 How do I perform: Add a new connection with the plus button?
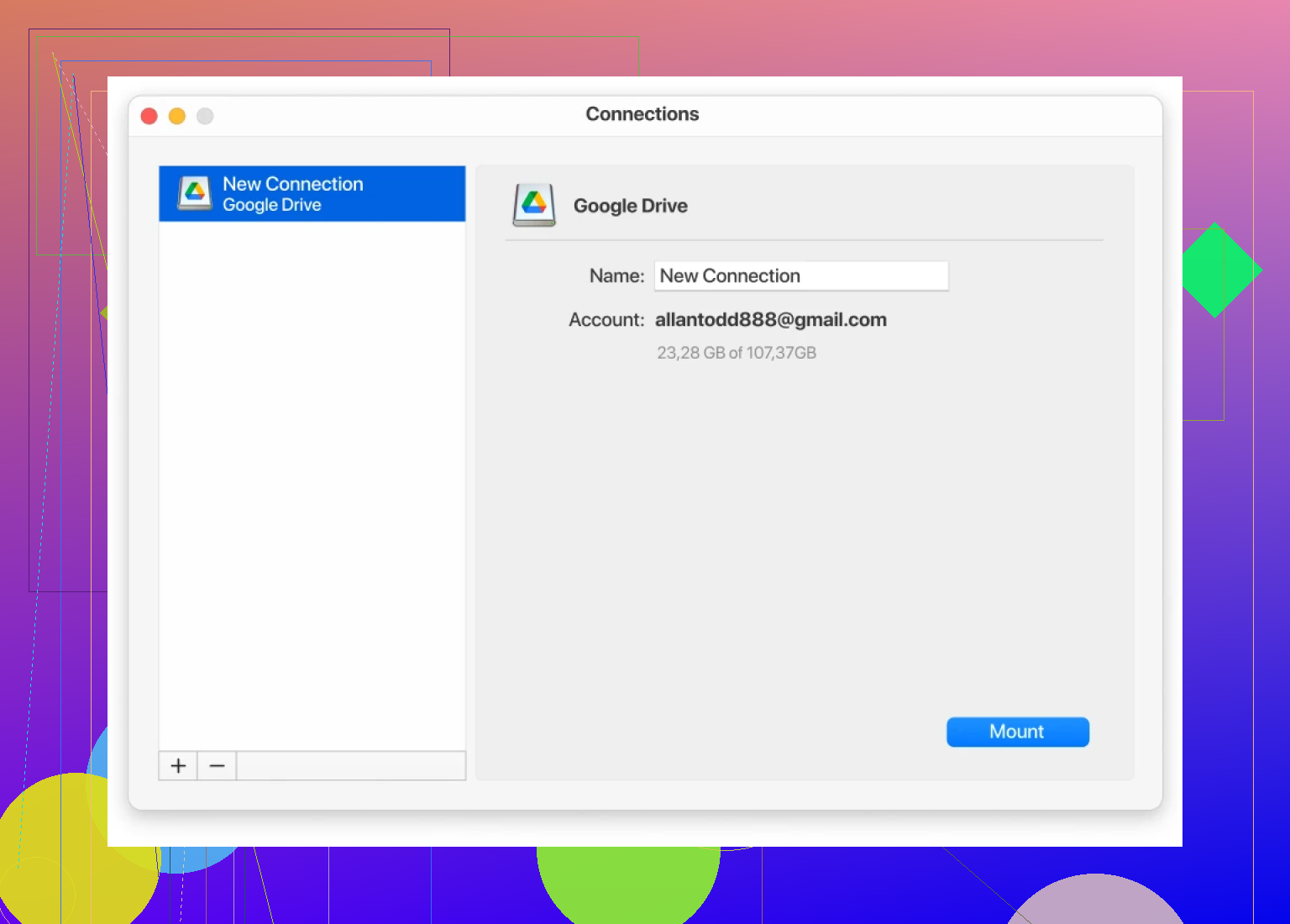(178, 765)
